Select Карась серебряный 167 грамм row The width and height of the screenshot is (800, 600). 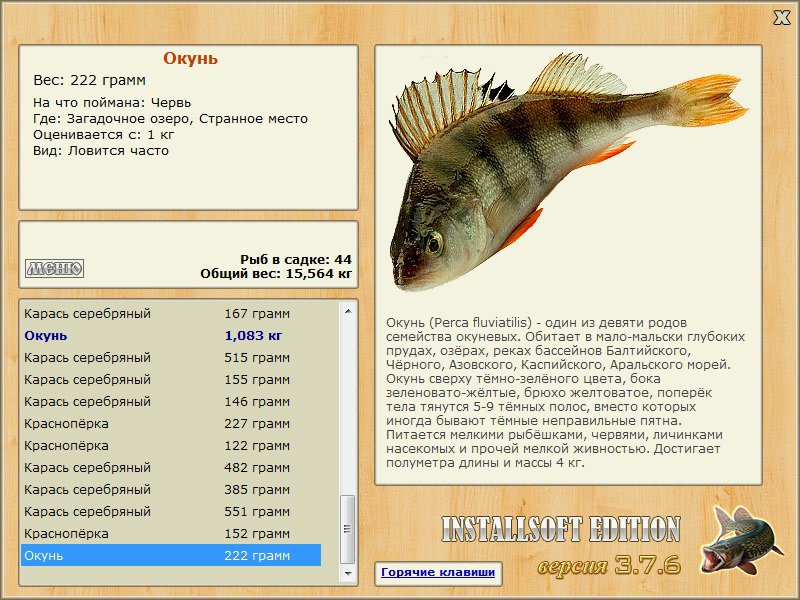[171, 314]
